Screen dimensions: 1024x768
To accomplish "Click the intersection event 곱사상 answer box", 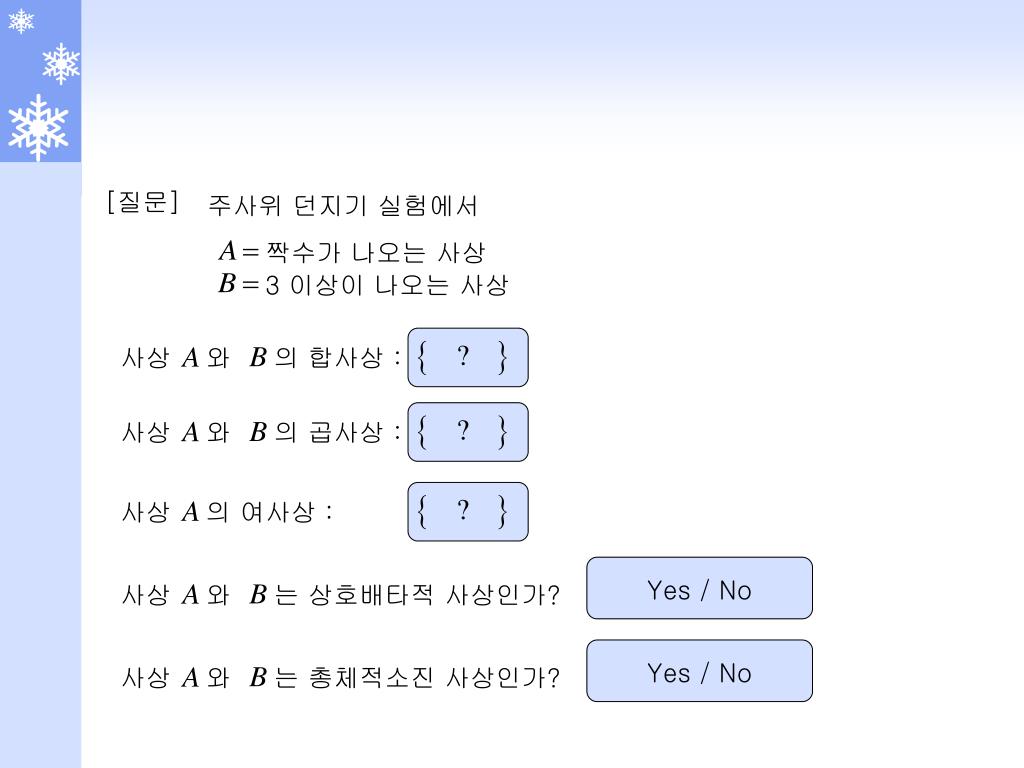I will click(468, 432).
